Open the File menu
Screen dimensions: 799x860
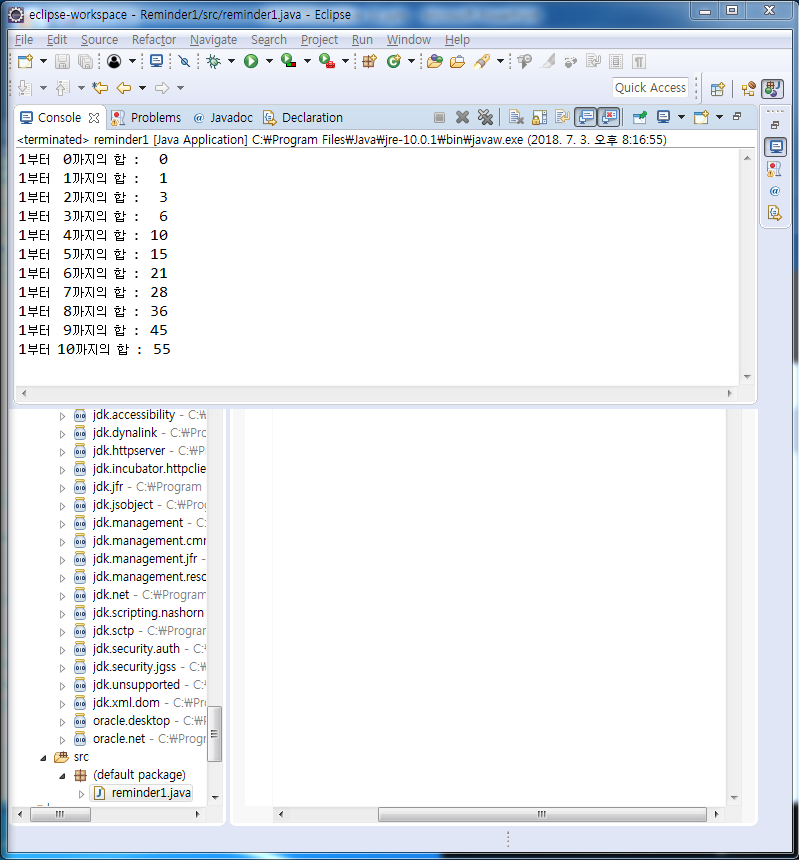click(24, 39)
